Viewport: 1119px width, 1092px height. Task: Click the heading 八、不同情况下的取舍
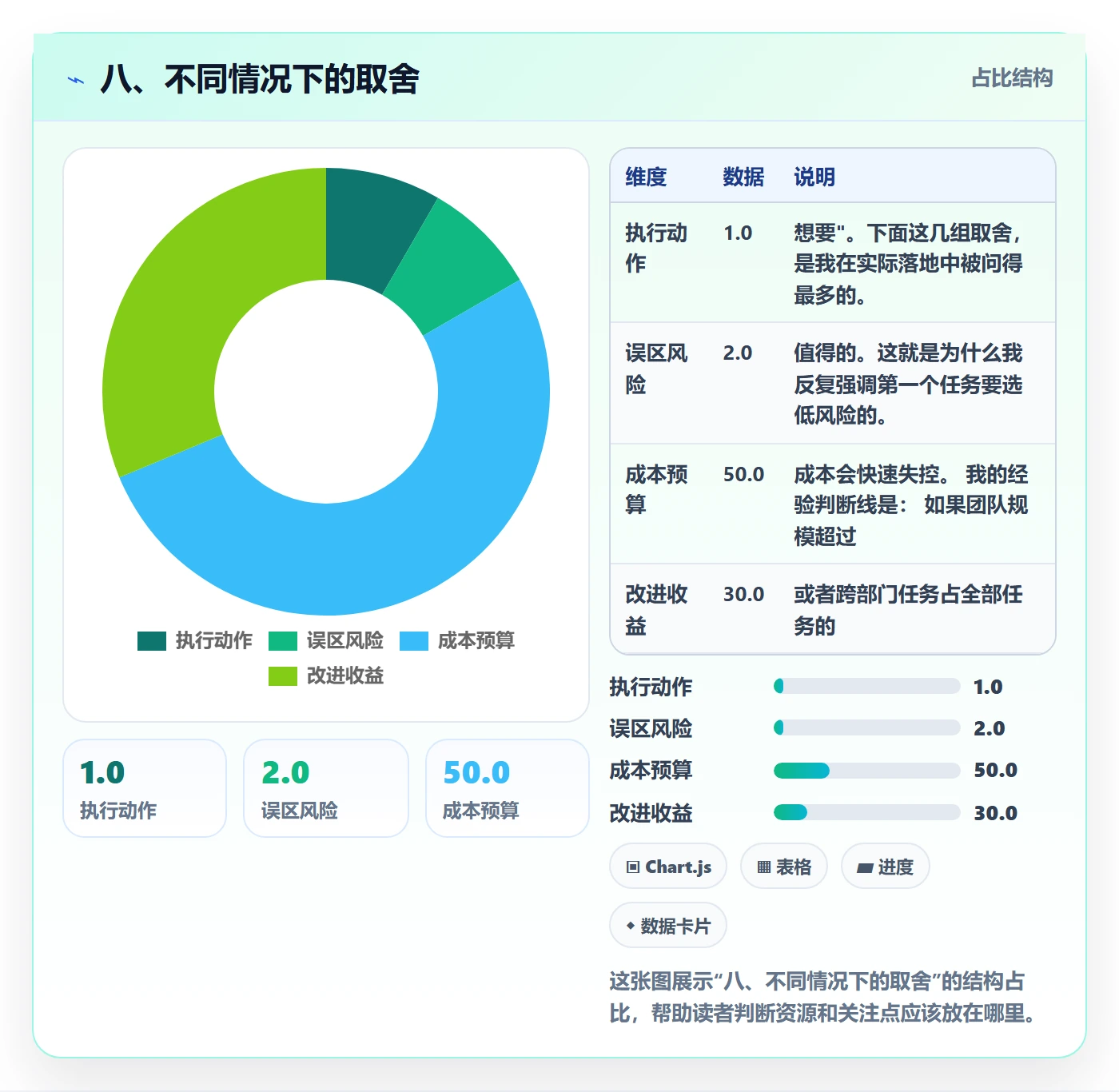[x=260, y=80]
